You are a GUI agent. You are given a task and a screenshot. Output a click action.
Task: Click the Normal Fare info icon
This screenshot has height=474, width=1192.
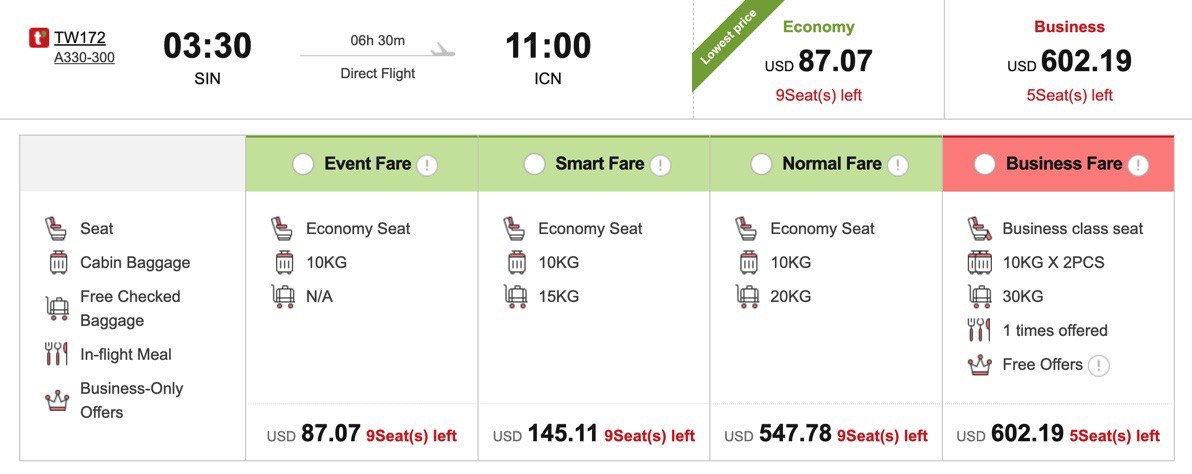[898, 165]
